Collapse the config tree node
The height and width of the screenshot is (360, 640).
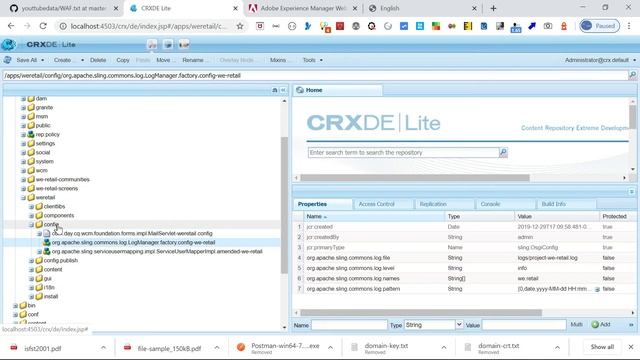pos(31,224)
